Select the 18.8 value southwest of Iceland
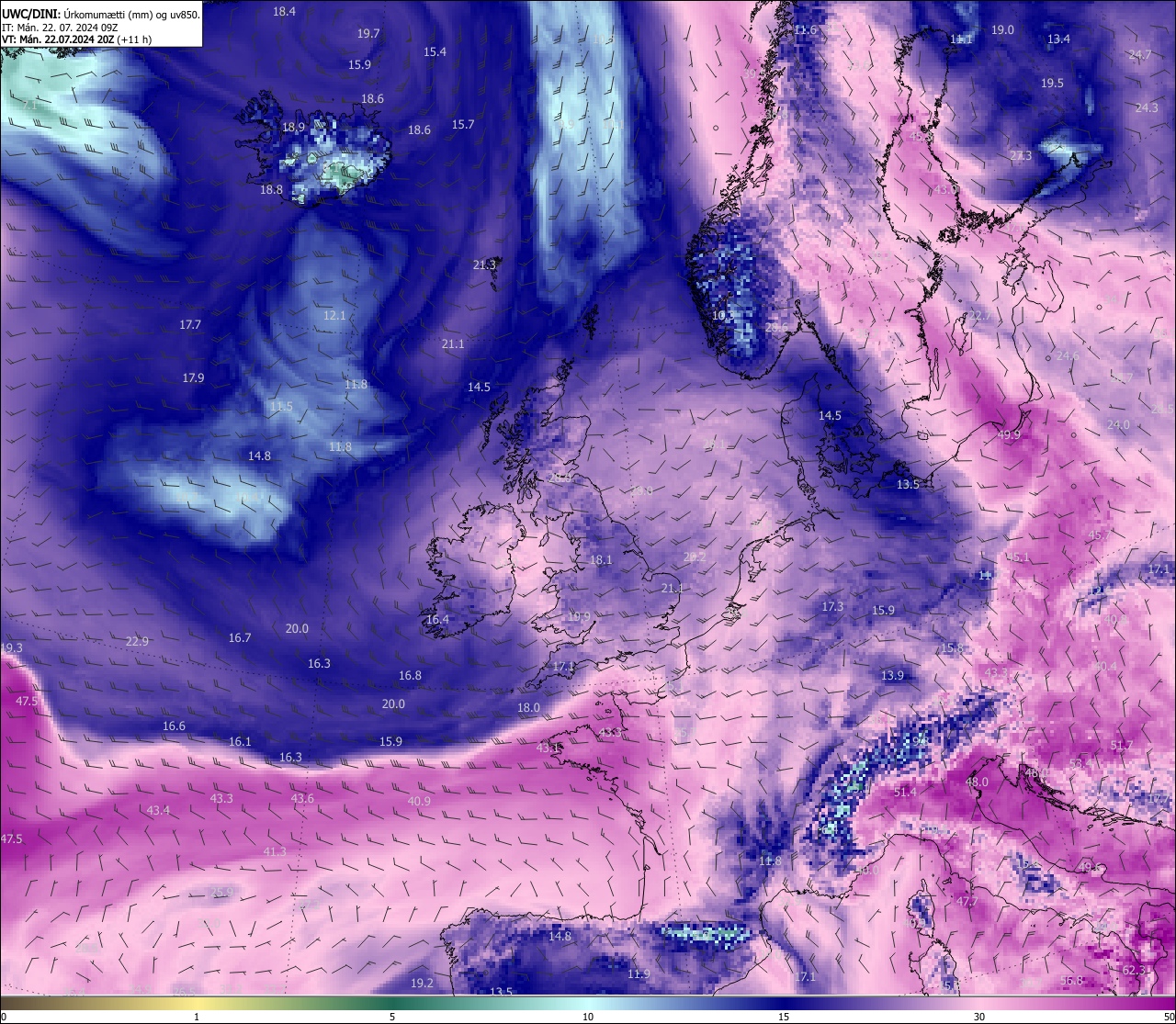1176x1024 pixels. (271, 190)
